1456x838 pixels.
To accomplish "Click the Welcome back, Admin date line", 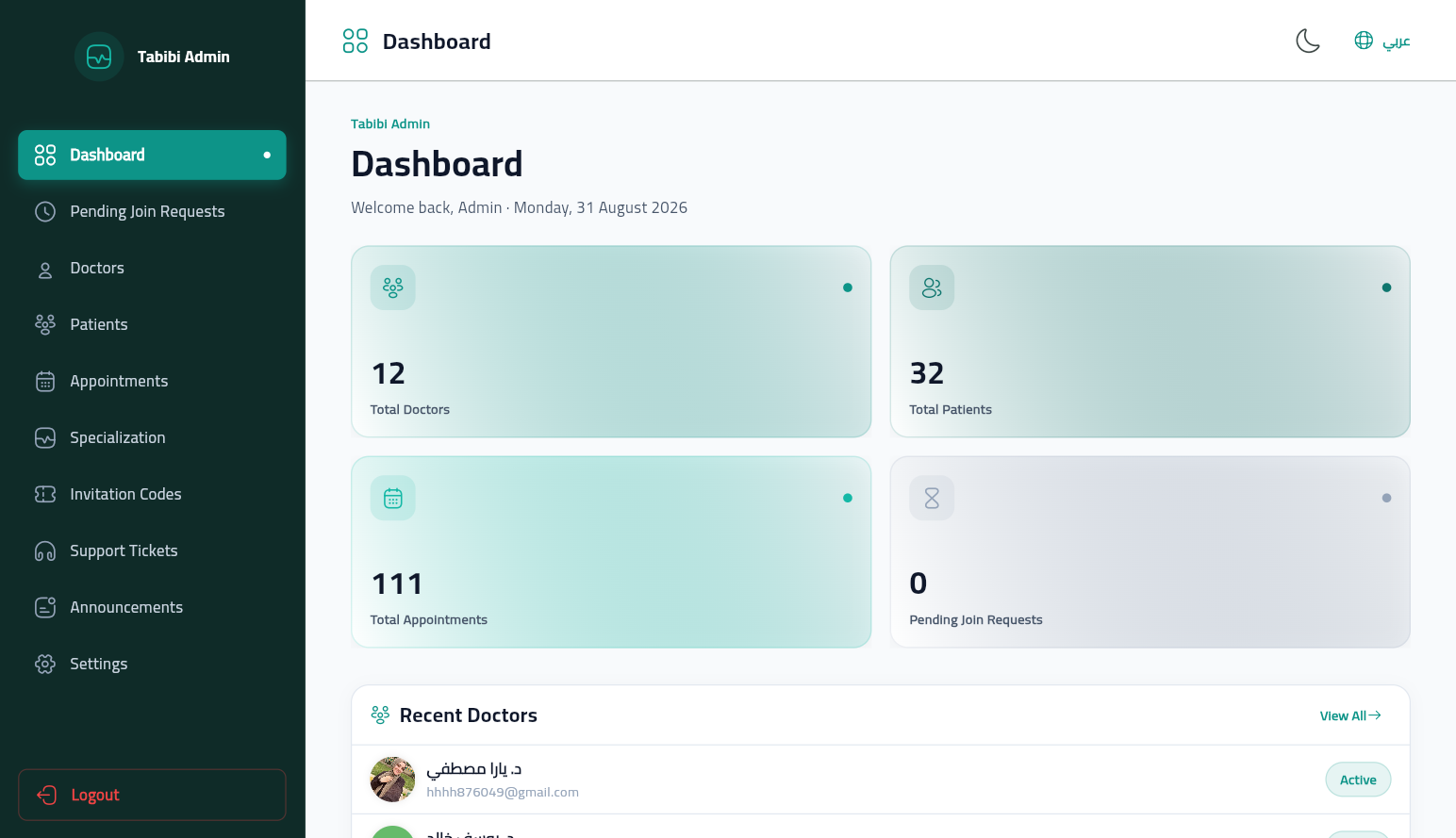I will [520, 207].
